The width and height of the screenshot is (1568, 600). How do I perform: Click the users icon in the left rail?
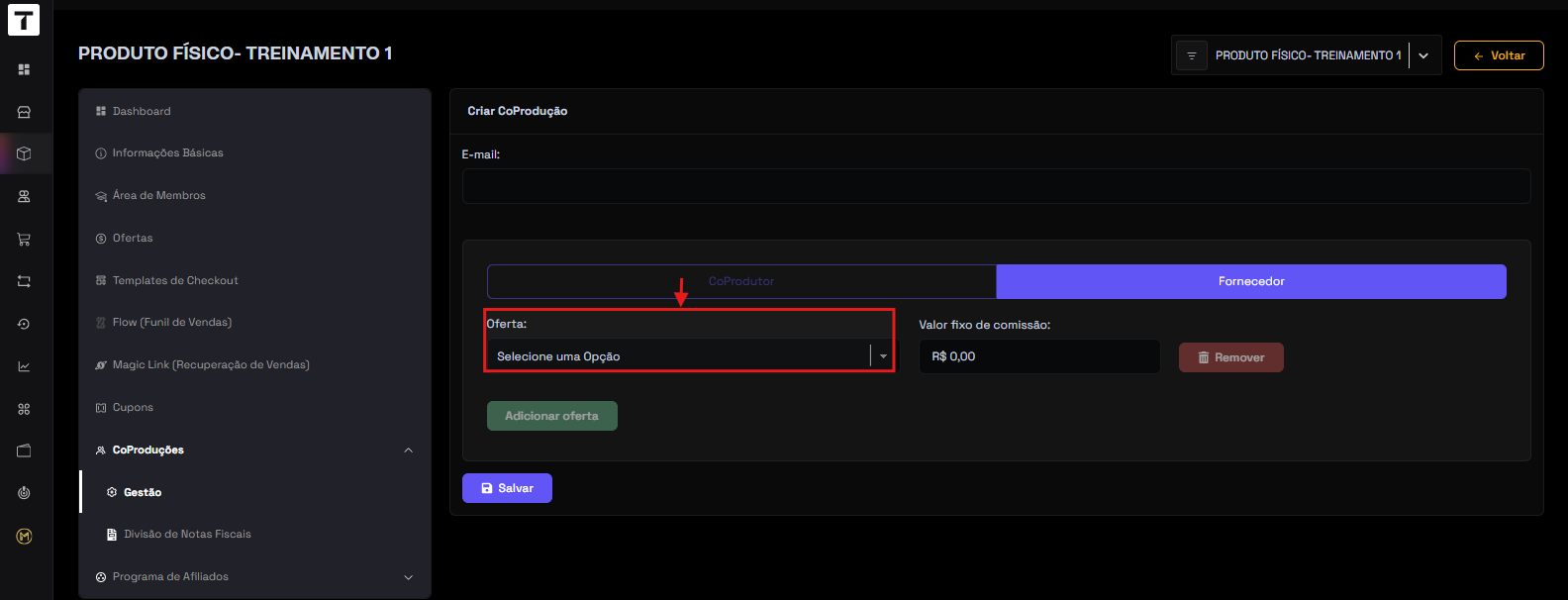point(24,196)
